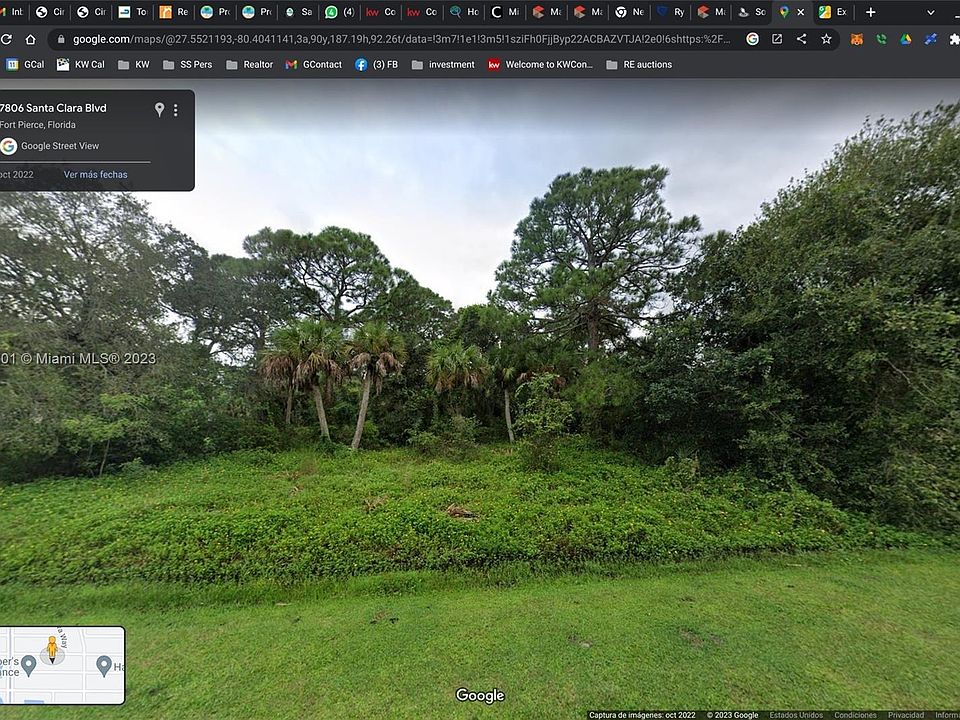Open the MetaMask fox extension
This screenshot has width=960, height=720.
[x=857, y=39]
